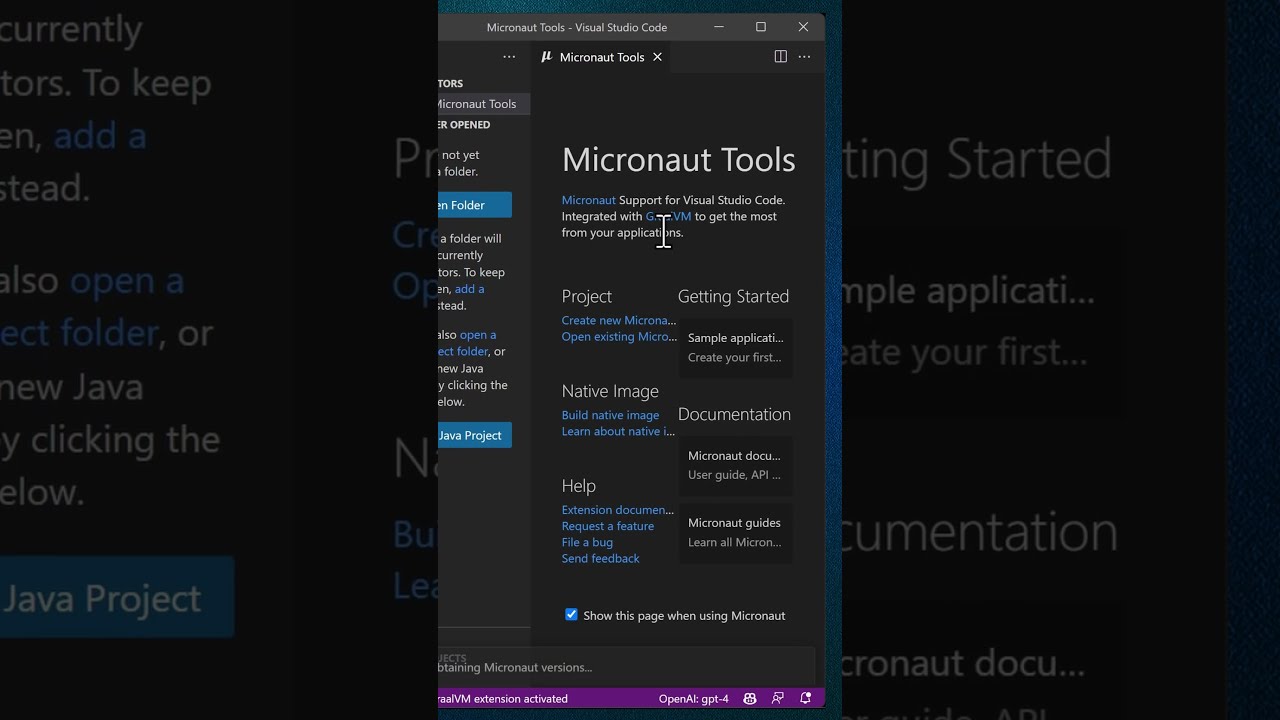This screenshot has width=1280, height=720.
Task: Collapse the Open Editors section header
Action: pyautogui.click(x=484, y=83)
